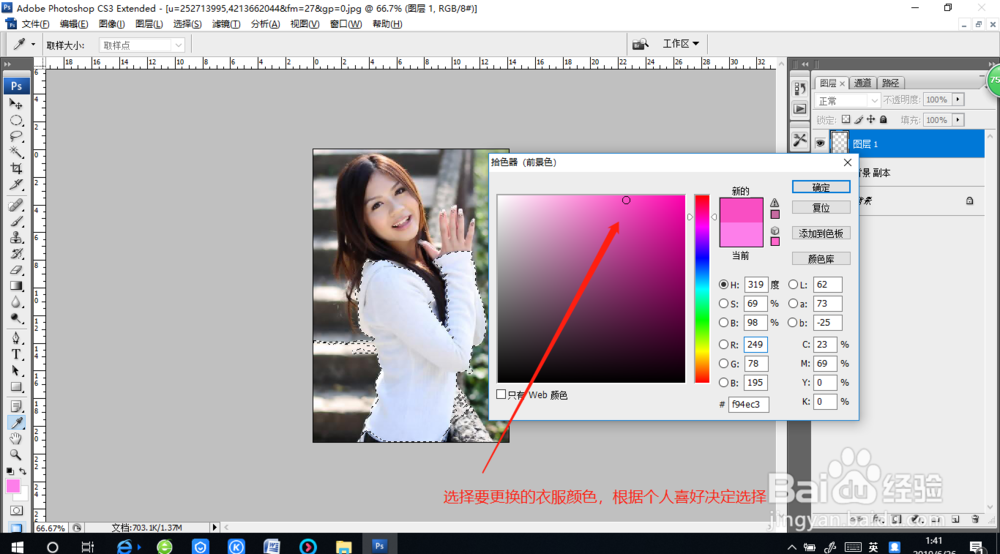
Task: Click the Go to Bridge icon
Action: [640, 43]
